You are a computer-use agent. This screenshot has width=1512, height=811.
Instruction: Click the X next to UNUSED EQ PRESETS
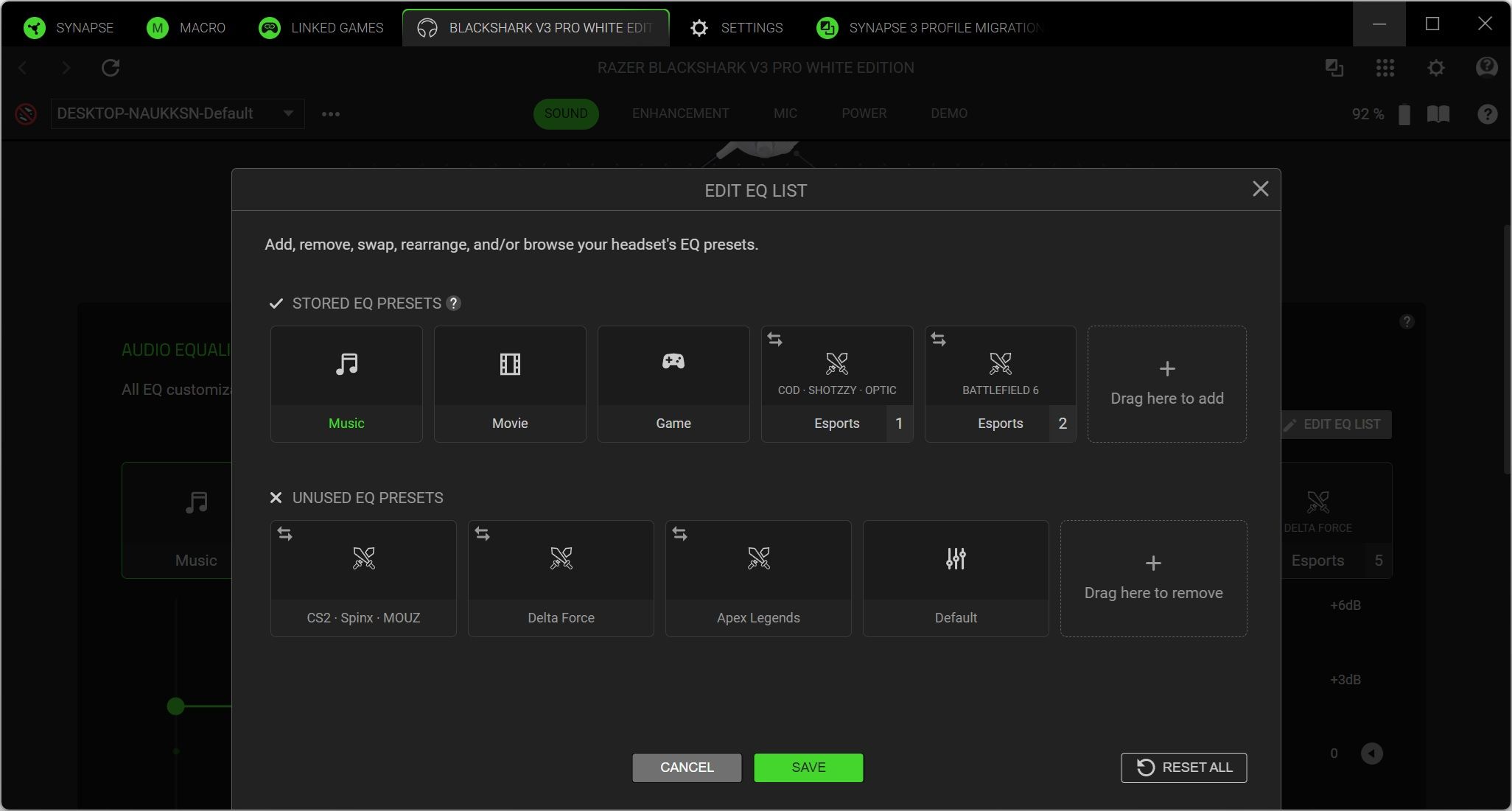(276, 497)
